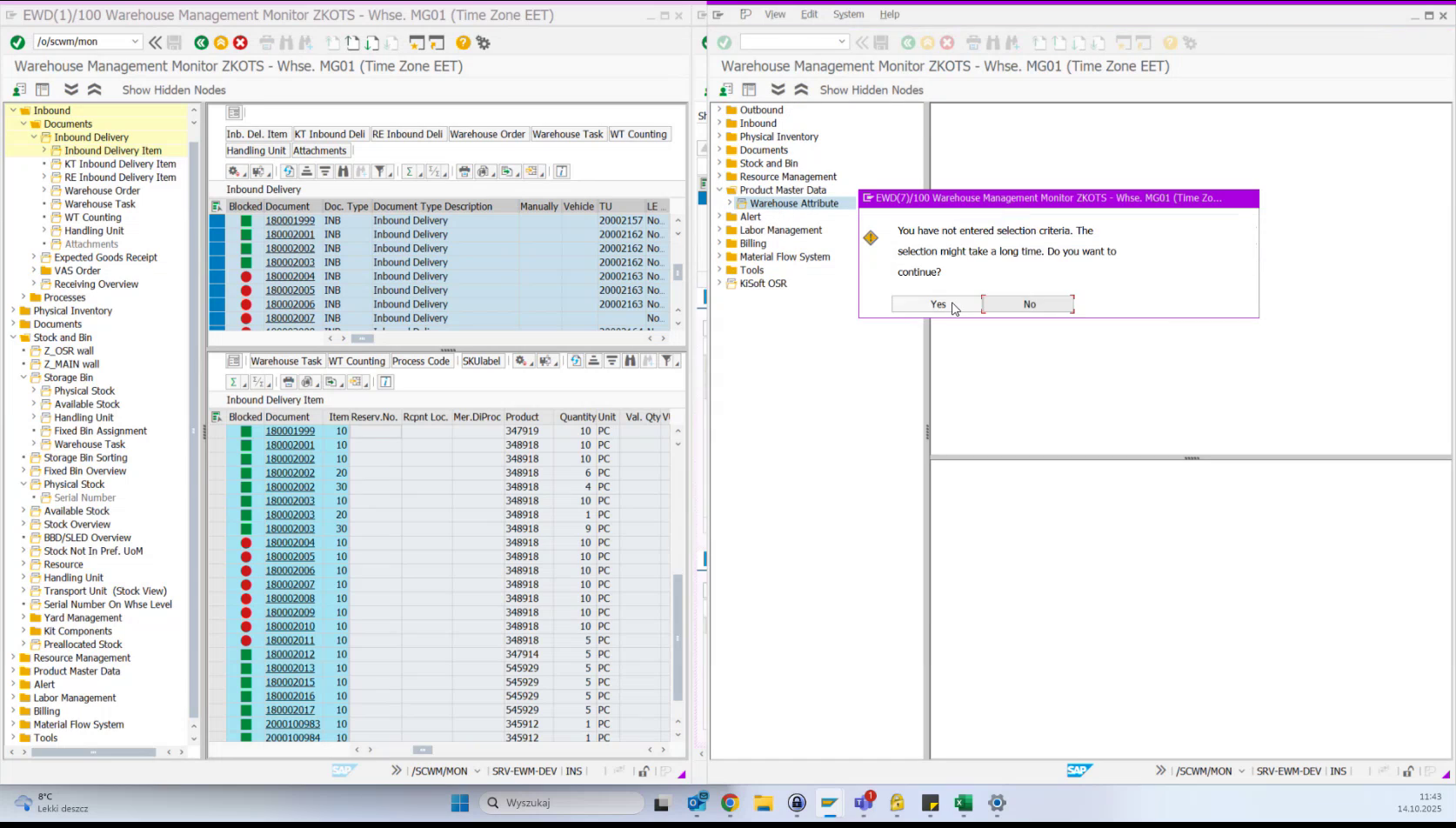Switch to the WT Counting tab
Screen dimensions: 1456x828
coord(639,134)
